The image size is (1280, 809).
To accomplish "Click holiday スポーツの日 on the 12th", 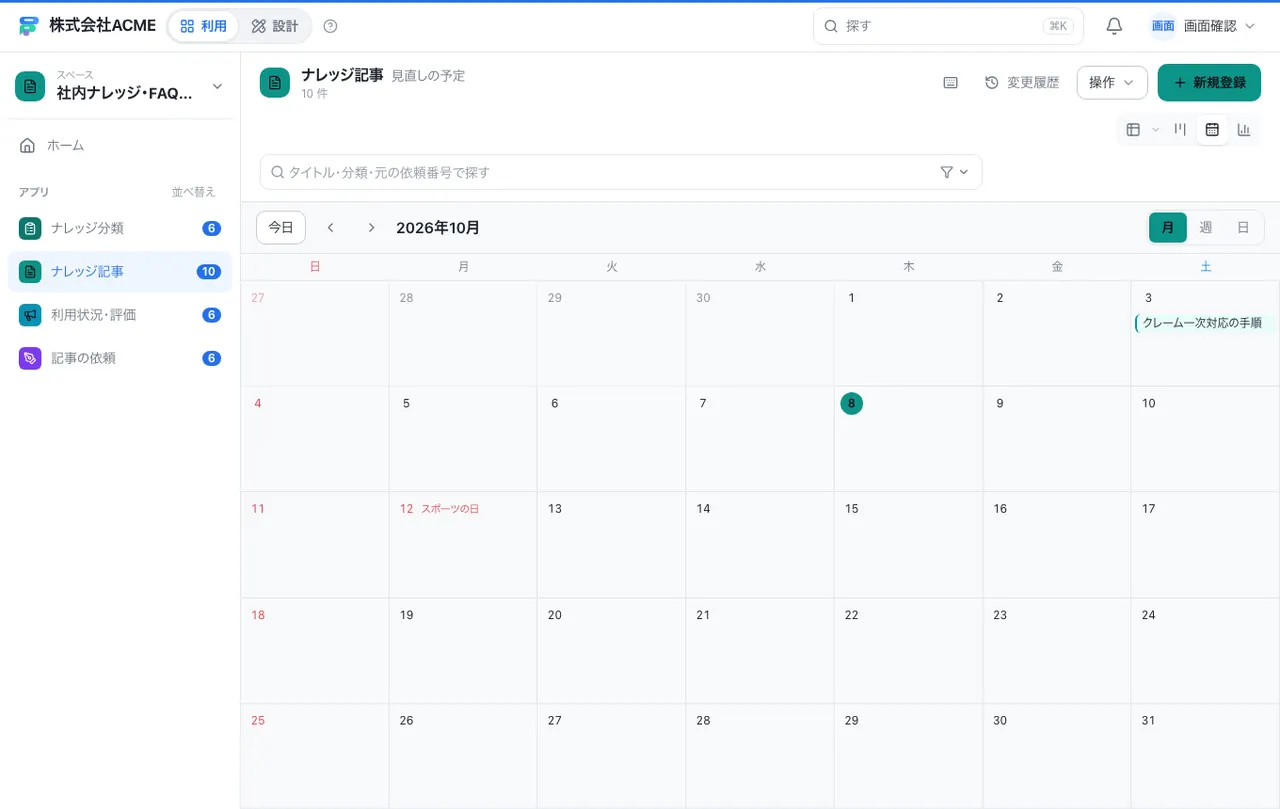I will click(x=450, y=509).
